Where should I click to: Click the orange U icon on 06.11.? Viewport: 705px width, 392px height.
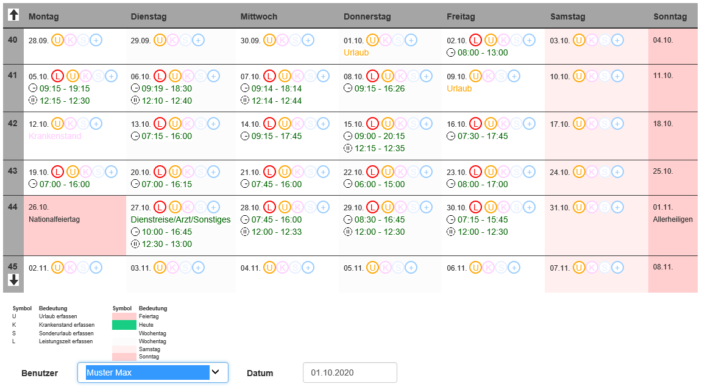coord(475,268)
